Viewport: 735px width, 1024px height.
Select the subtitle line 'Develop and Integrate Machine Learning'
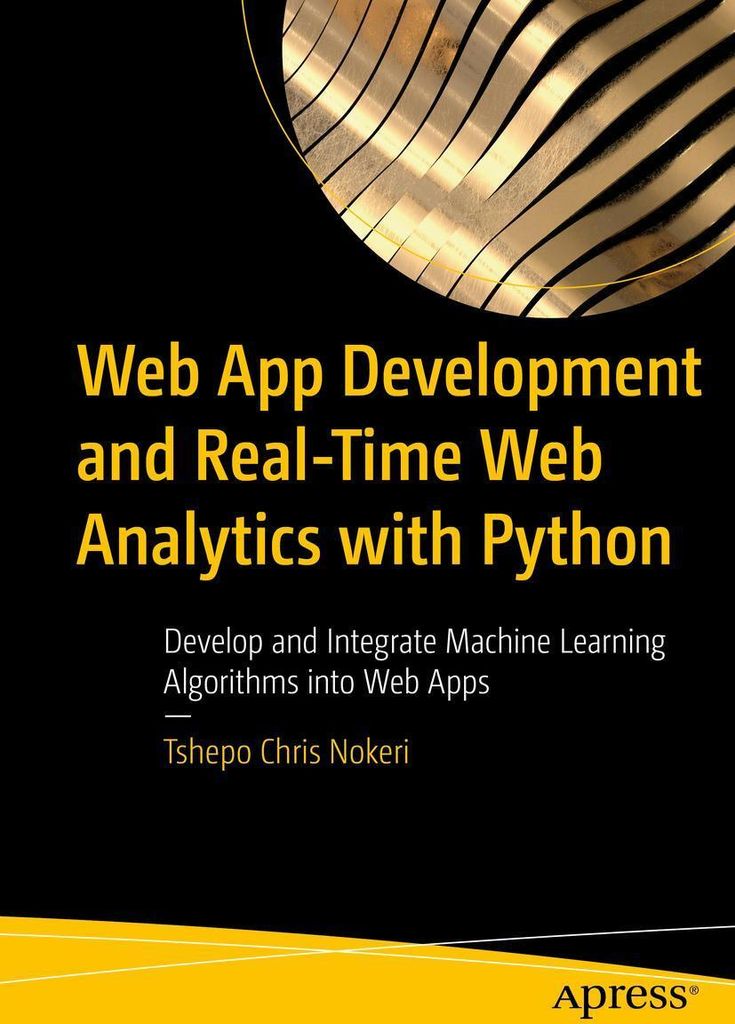[x=414, y=642]
